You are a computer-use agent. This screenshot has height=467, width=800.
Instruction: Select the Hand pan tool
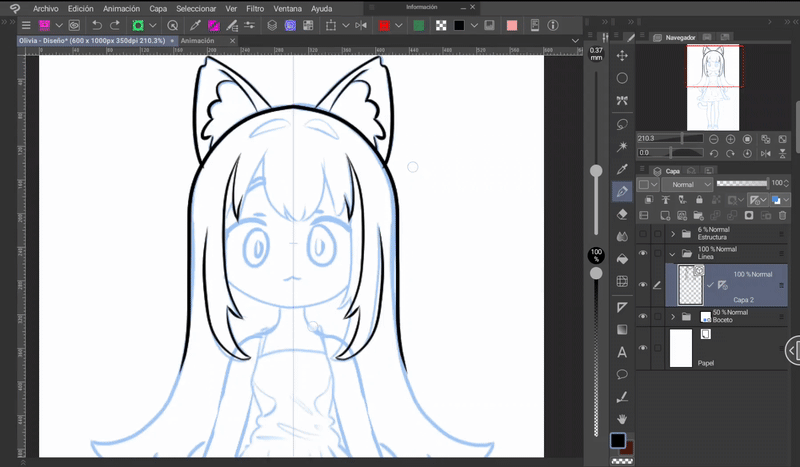[x=622, y=419]
